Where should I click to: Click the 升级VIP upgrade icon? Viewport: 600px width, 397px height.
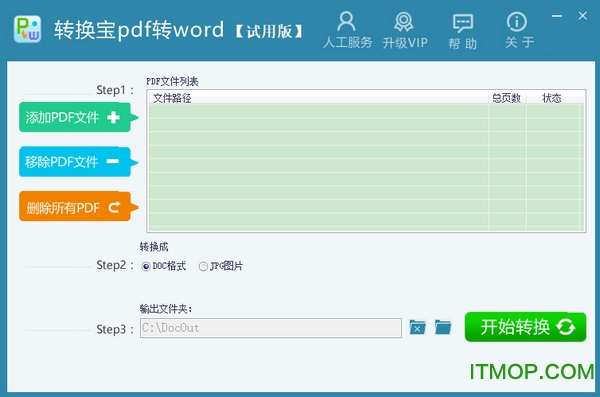(x=405, y=30)
